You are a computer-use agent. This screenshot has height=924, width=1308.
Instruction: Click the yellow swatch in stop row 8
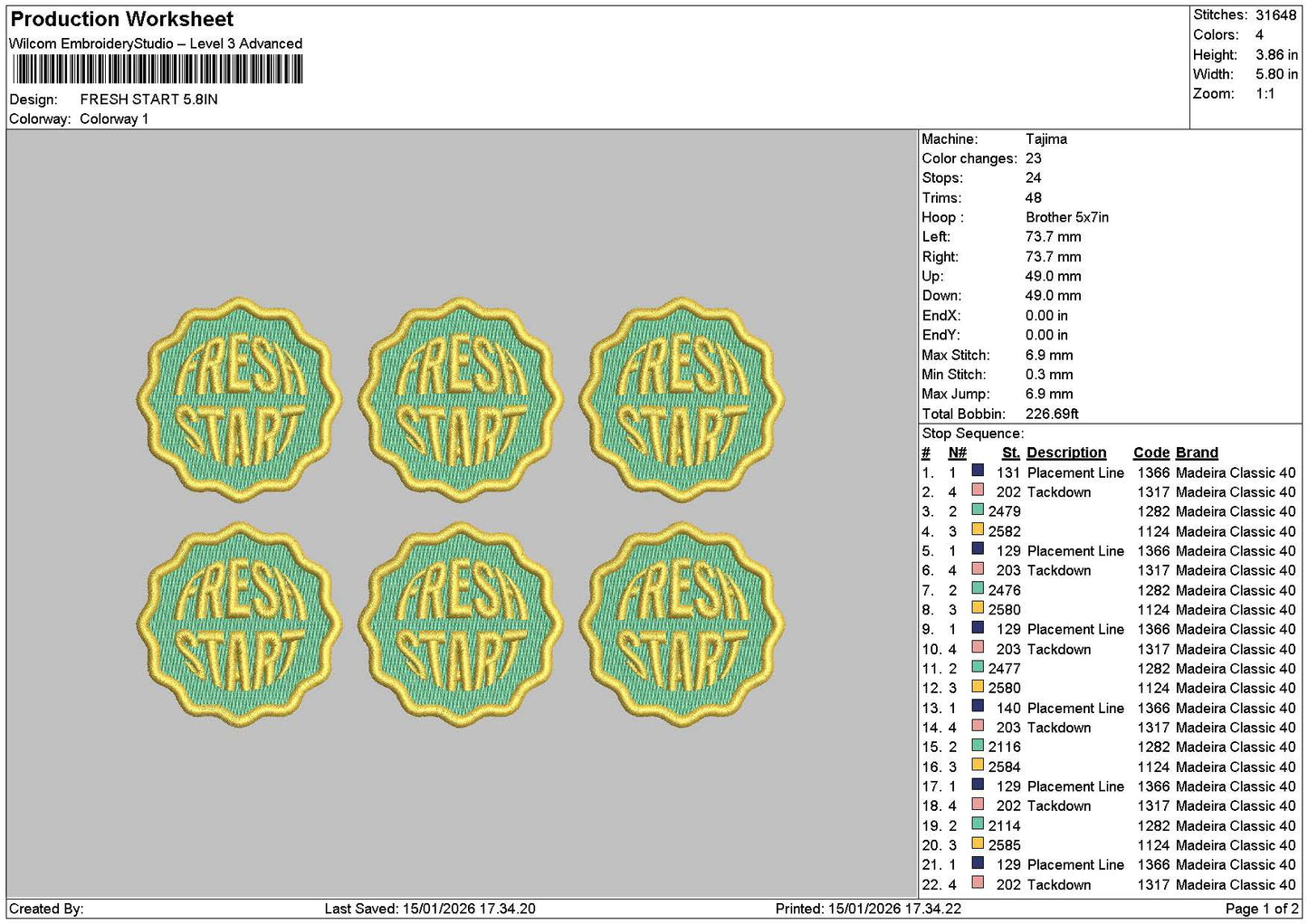[x=978, y=608]
